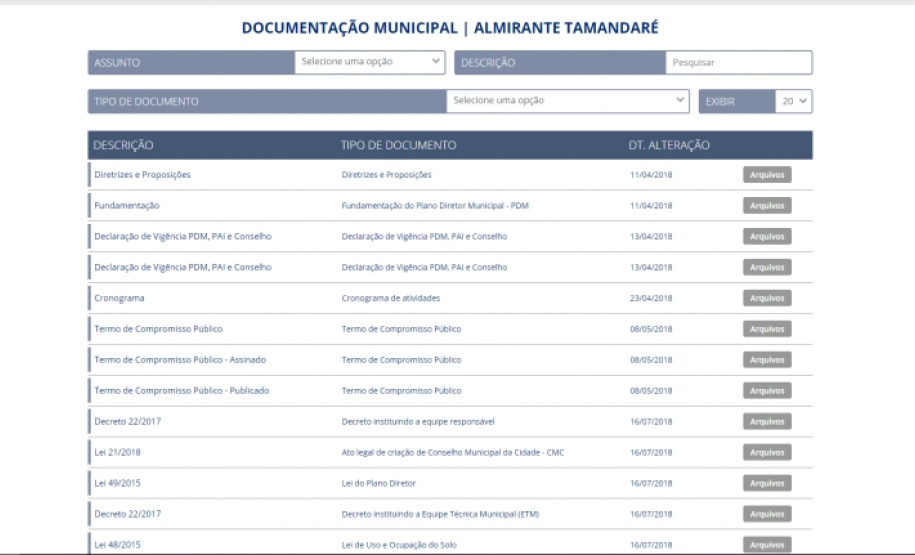Open Arquivos for Lei 49/2015
The height and width of the screenshot is (555, 915).
pos(767,483)
